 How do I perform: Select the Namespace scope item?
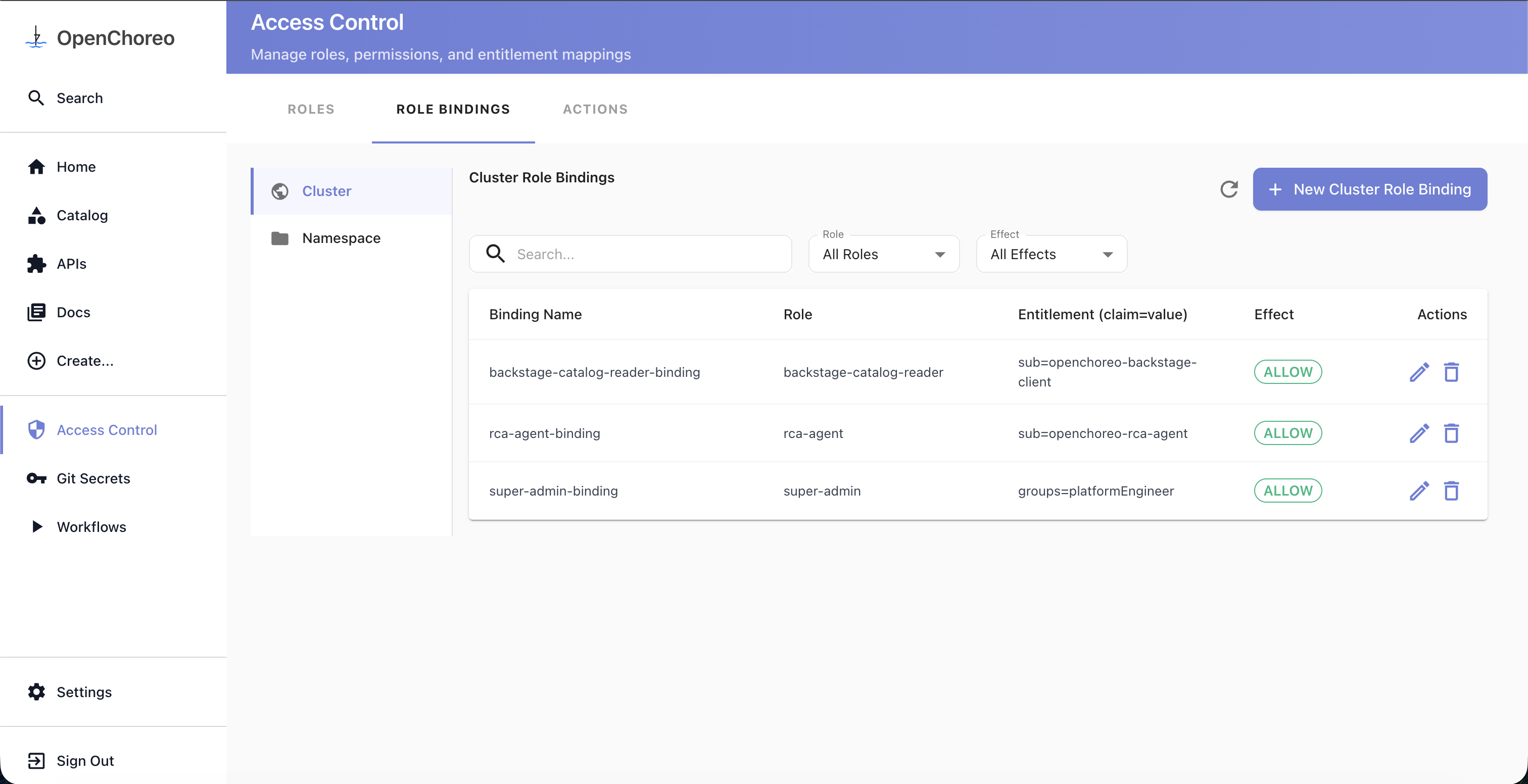(x=341, y=238)
